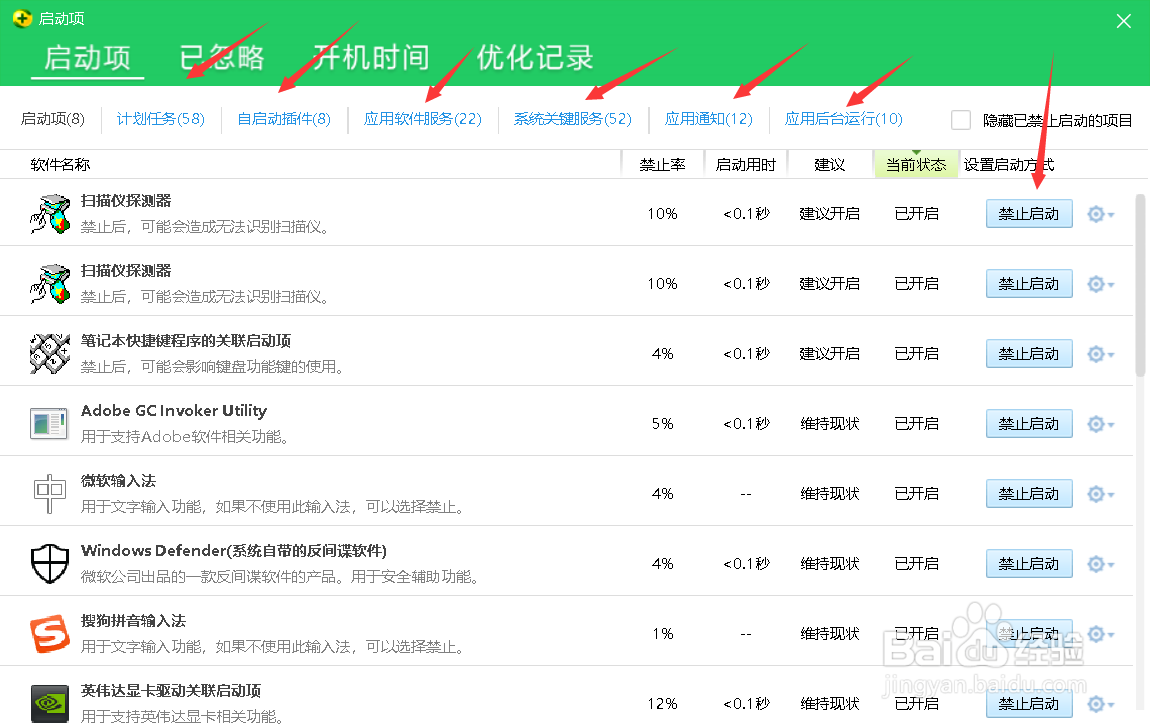Click the 设置启动方式 column header
The width and height of the screenshot is (1150, 725).
coord(1009,165)
